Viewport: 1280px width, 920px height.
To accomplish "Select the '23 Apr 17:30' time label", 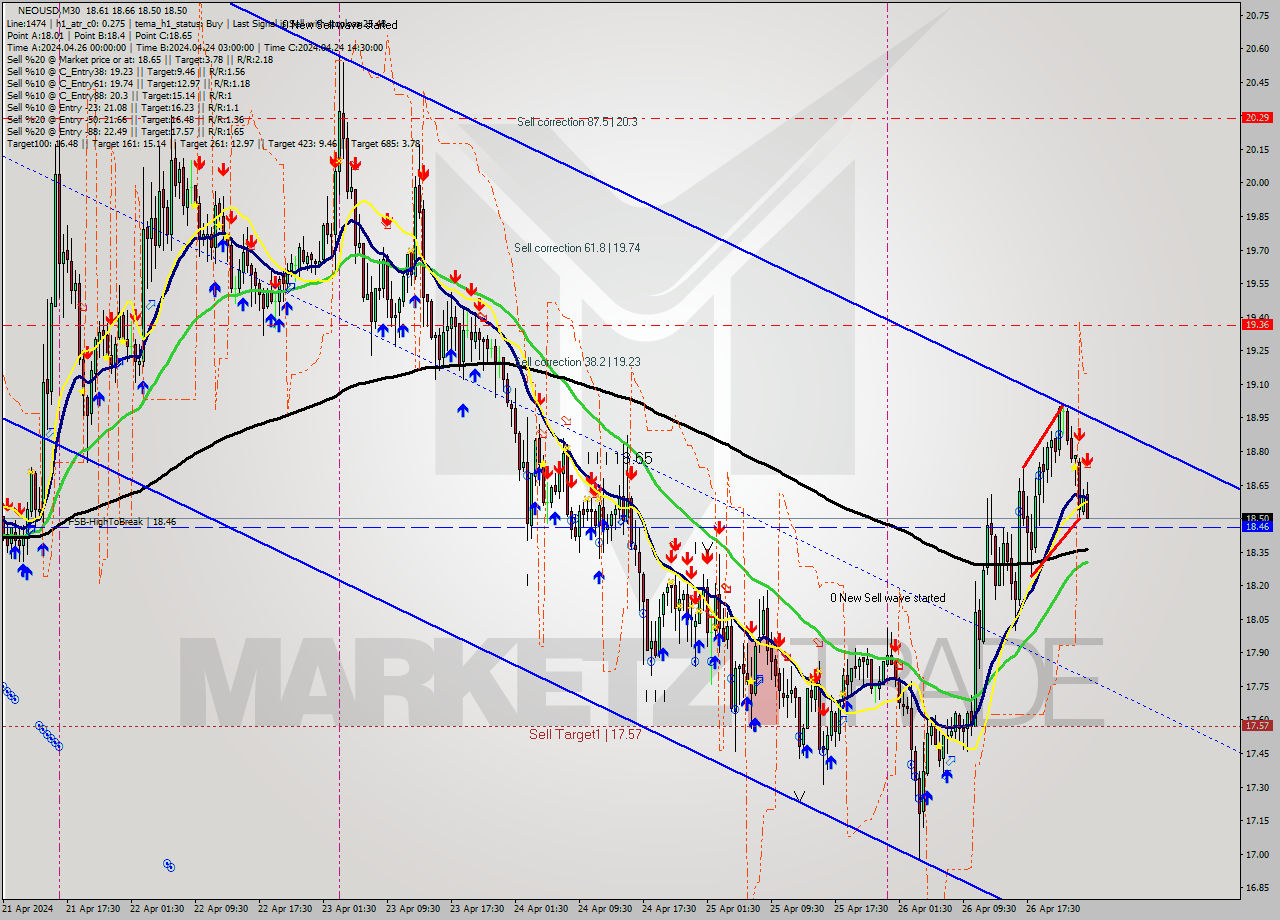I will [477, 909].
